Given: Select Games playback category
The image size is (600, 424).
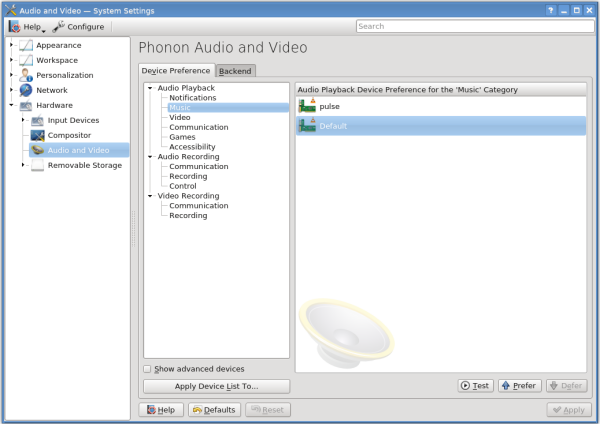Looking at the screenshot, I should [x=182, y=137].
